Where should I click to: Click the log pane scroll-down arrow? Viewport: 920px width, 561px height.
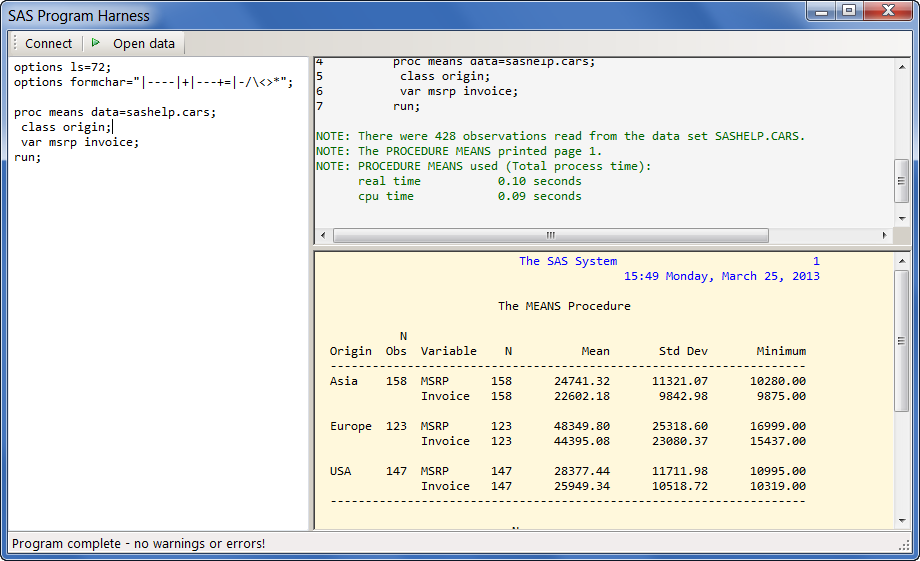(902, 218)
